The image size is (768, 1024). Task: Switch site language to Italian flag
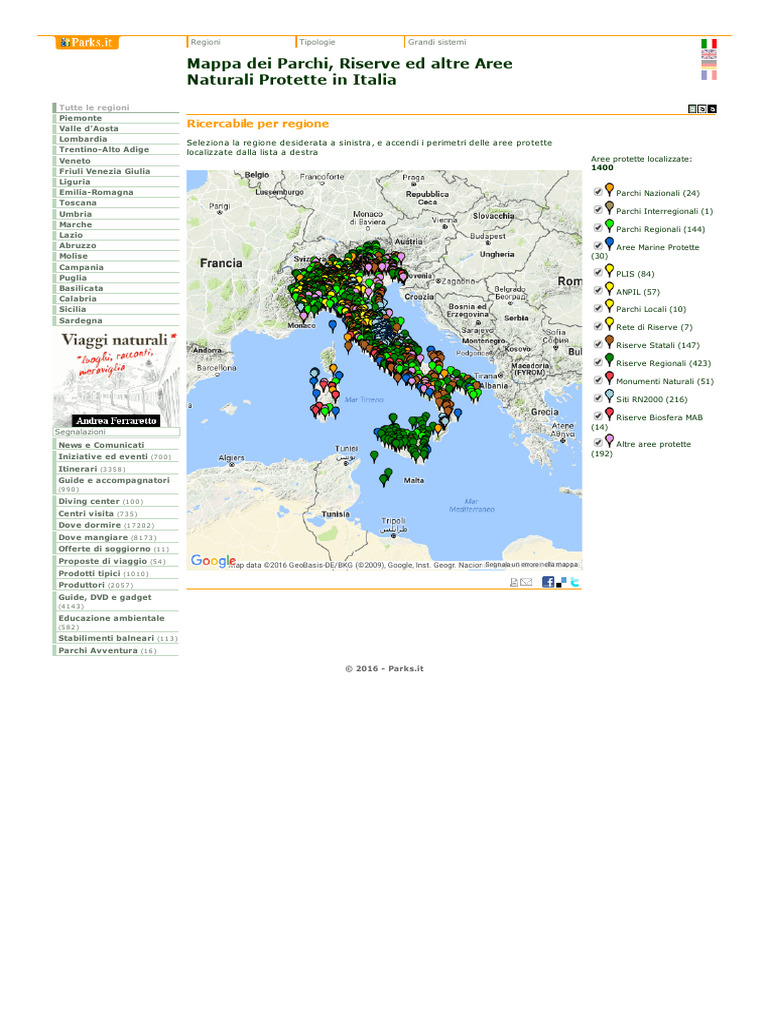click(709, 44)
